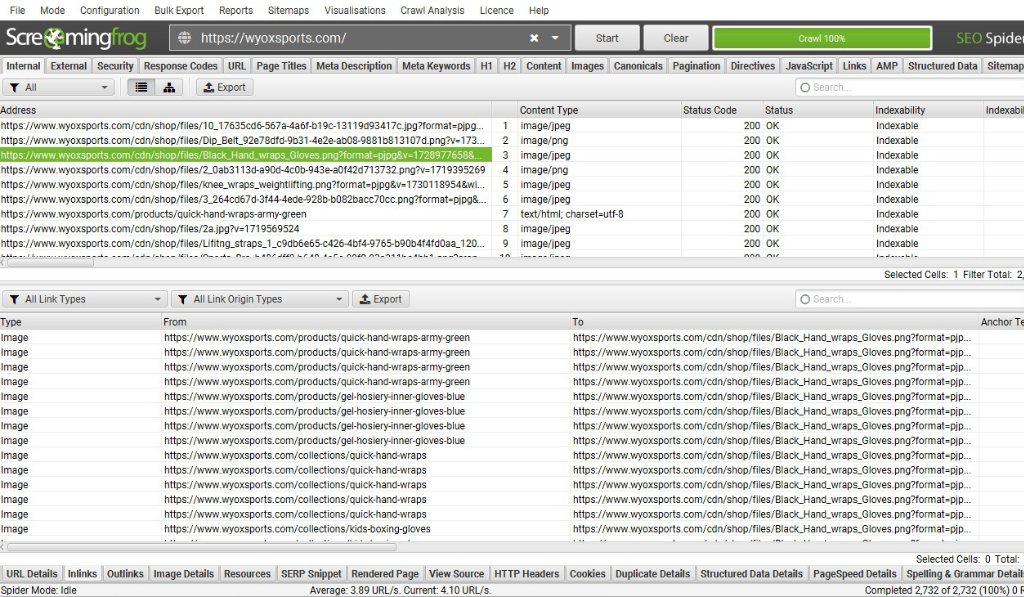This screenshot has width=1024, height=597.
Task: Click the Start crawl button
Action: tap(607, 38)
